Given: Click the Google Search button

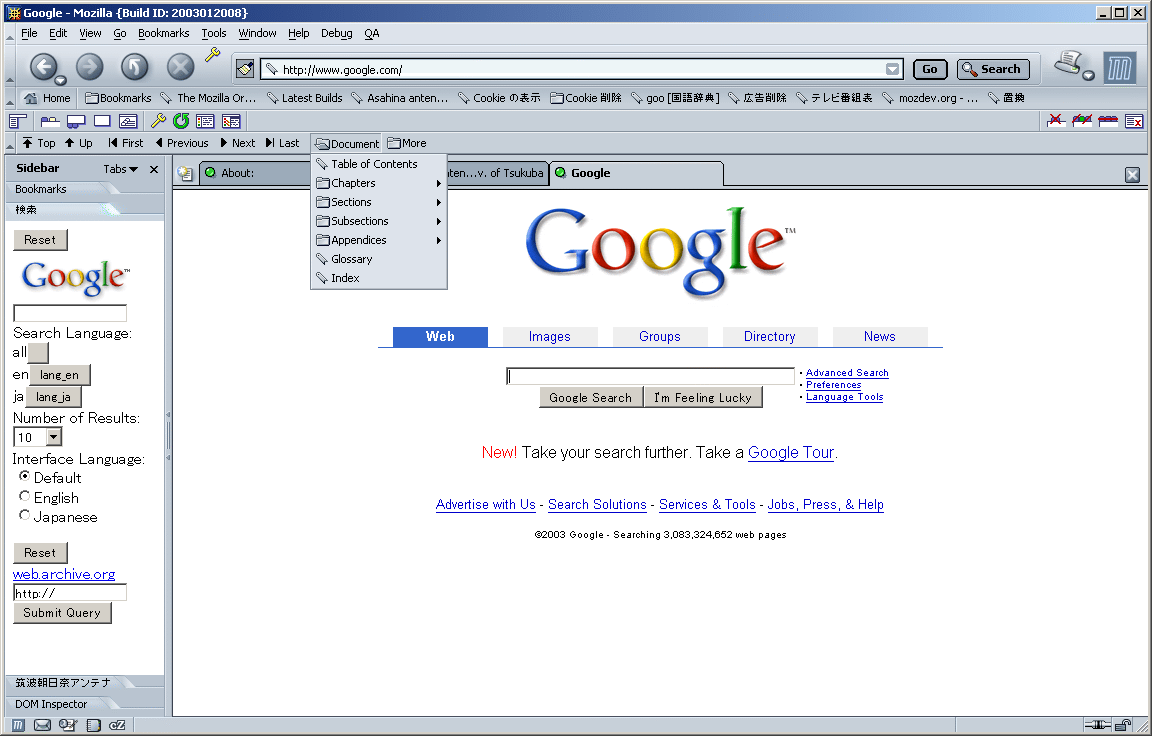Looking at the screenshot, I should pyautogui.click(x=591, y=397).
